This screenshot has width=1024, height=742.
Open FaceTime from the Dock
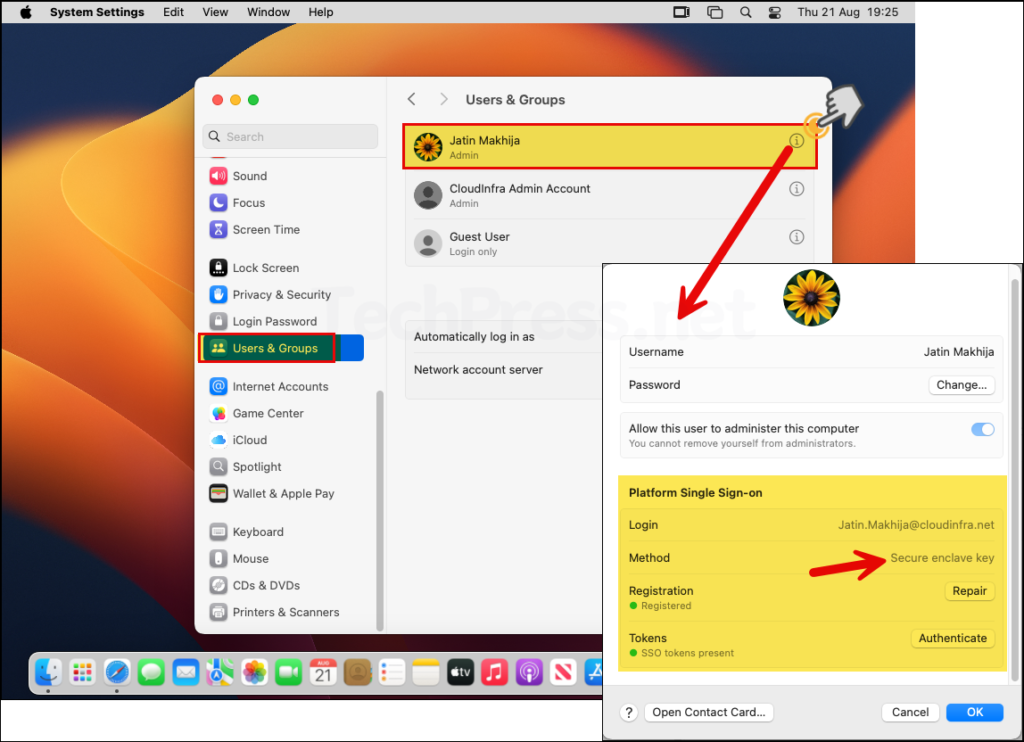click(x=289, y=672)
